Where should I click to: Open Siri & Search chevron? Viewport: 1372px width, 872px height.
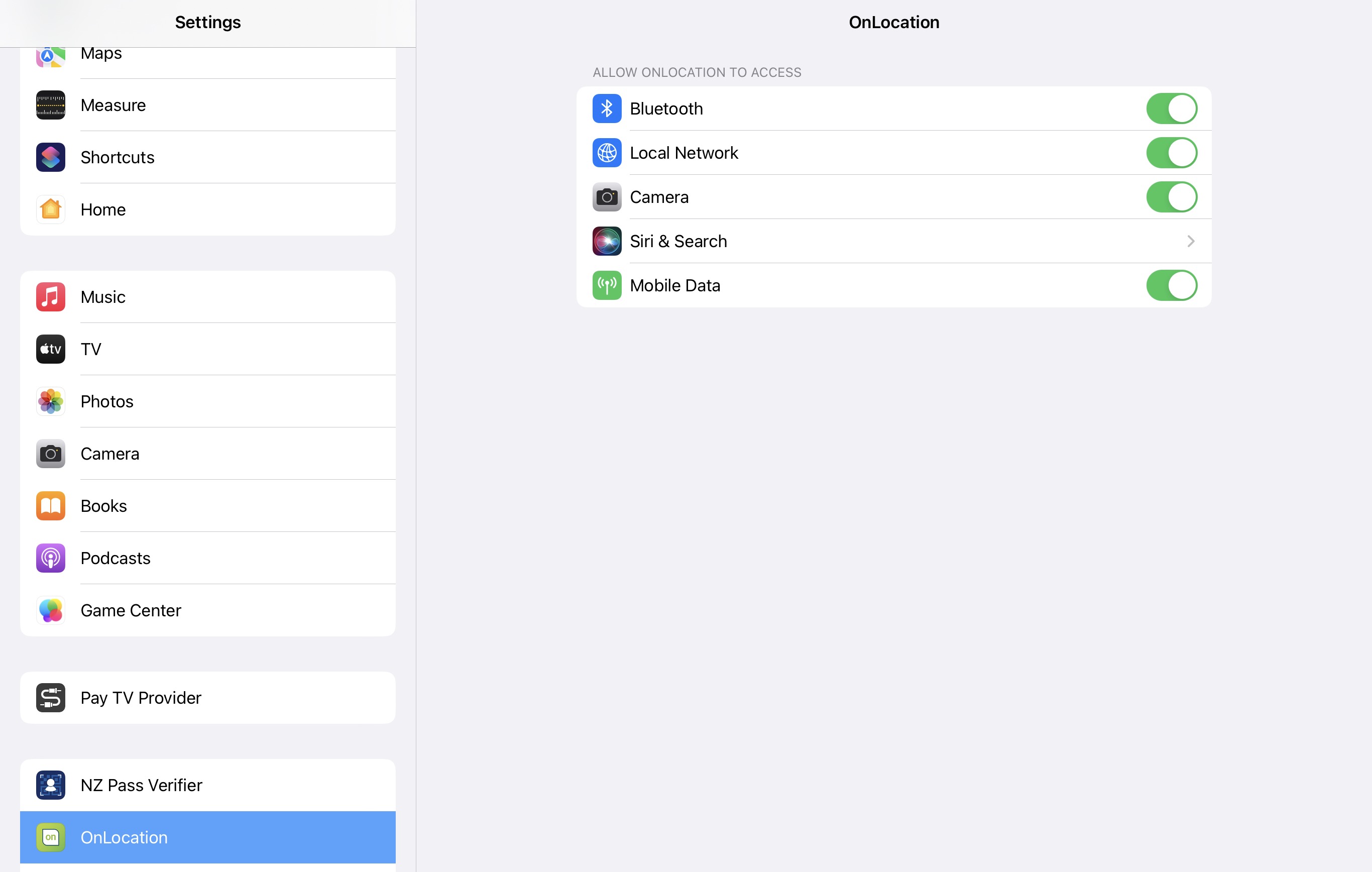[1190, 241]
